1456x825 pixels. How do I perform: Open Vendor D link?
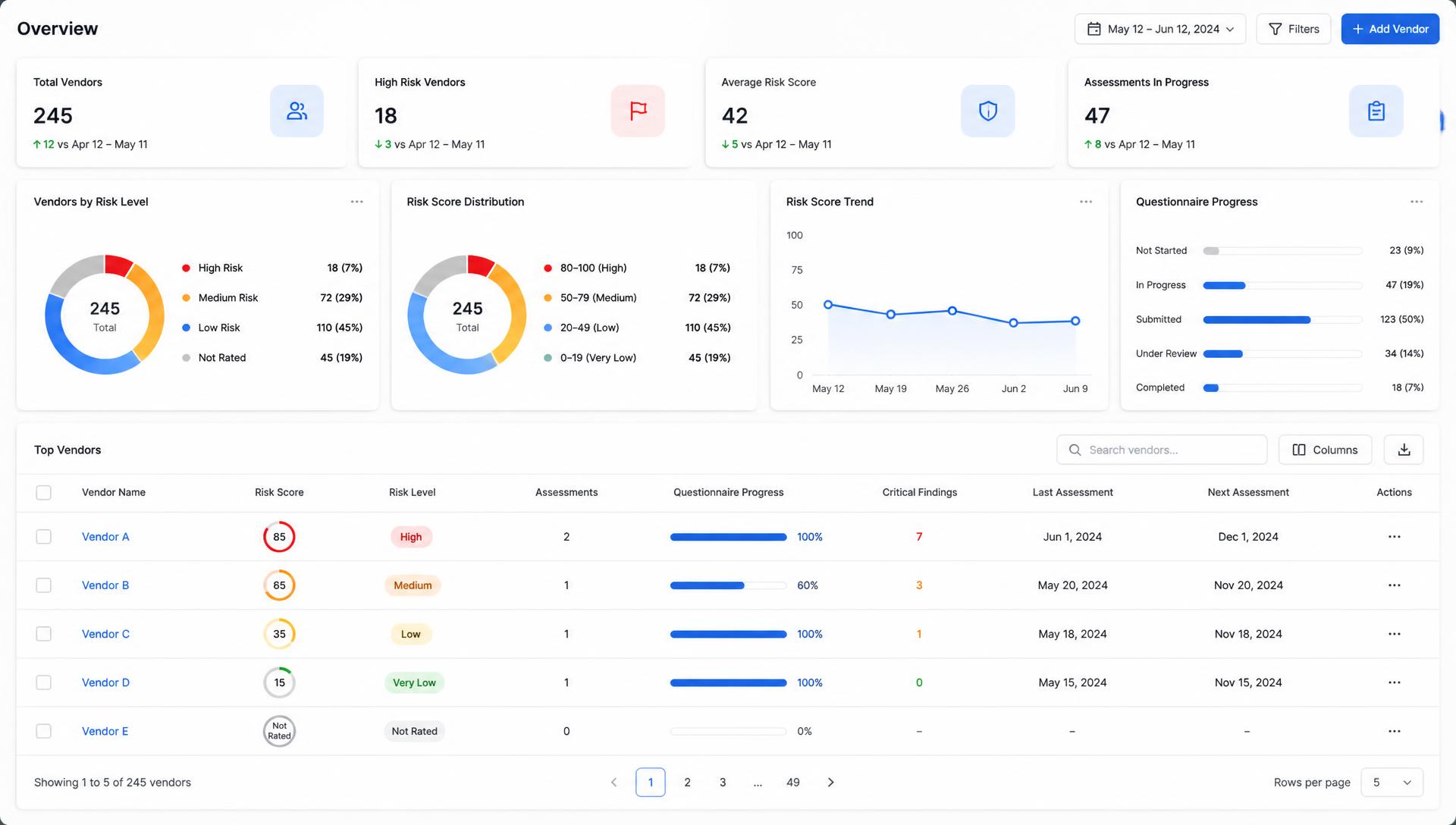(105, 682)
